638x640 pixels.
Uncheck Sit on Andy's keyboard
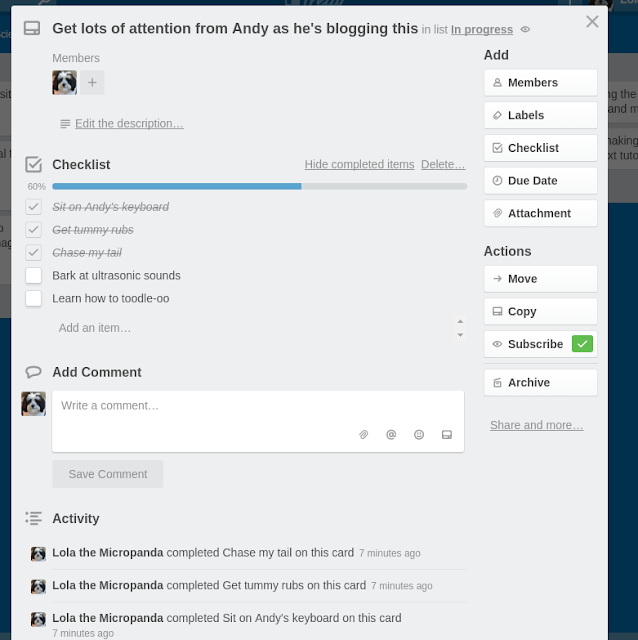[x=33, y=207]
